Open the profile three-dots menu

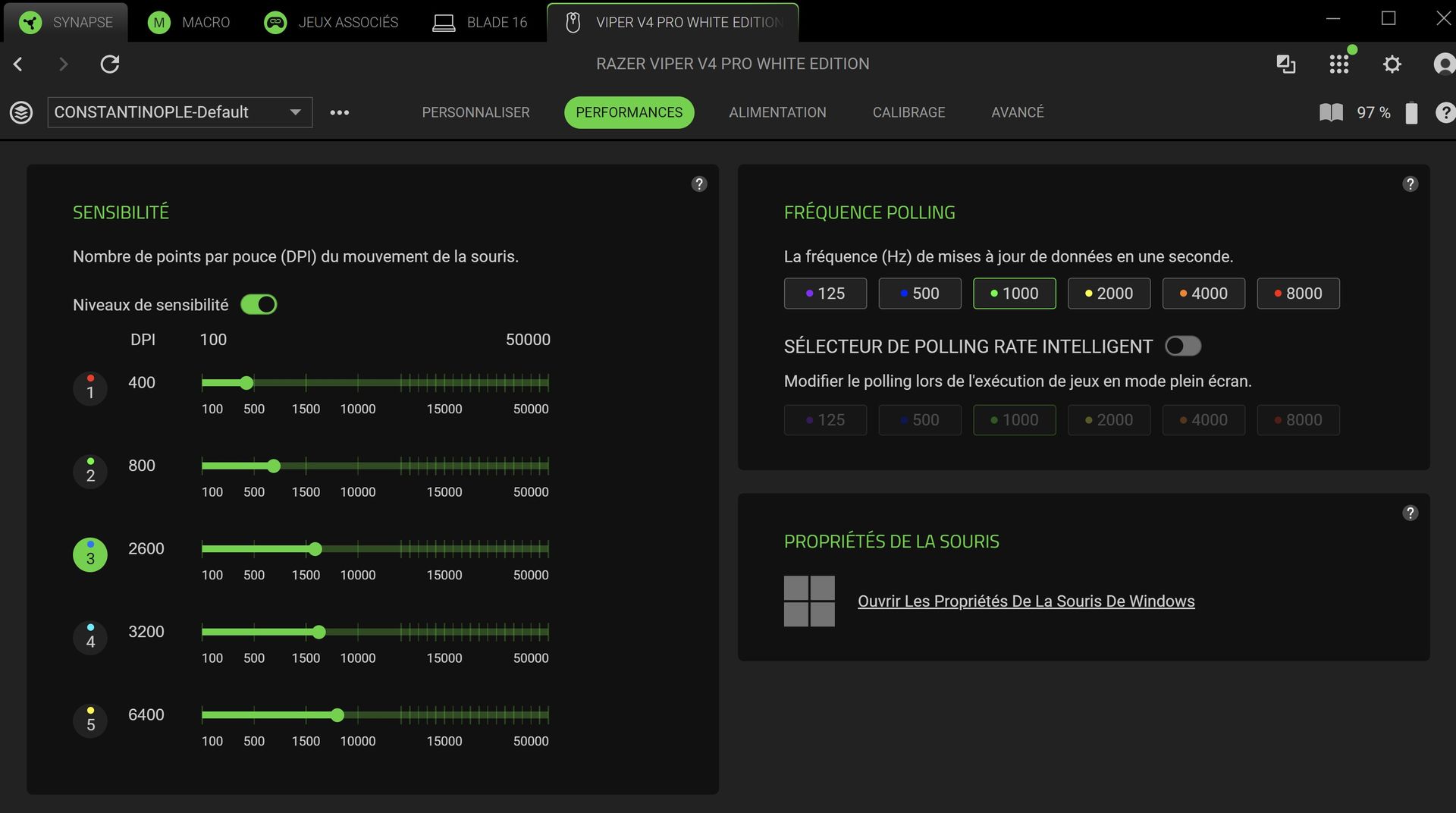(x=340, y=112)
